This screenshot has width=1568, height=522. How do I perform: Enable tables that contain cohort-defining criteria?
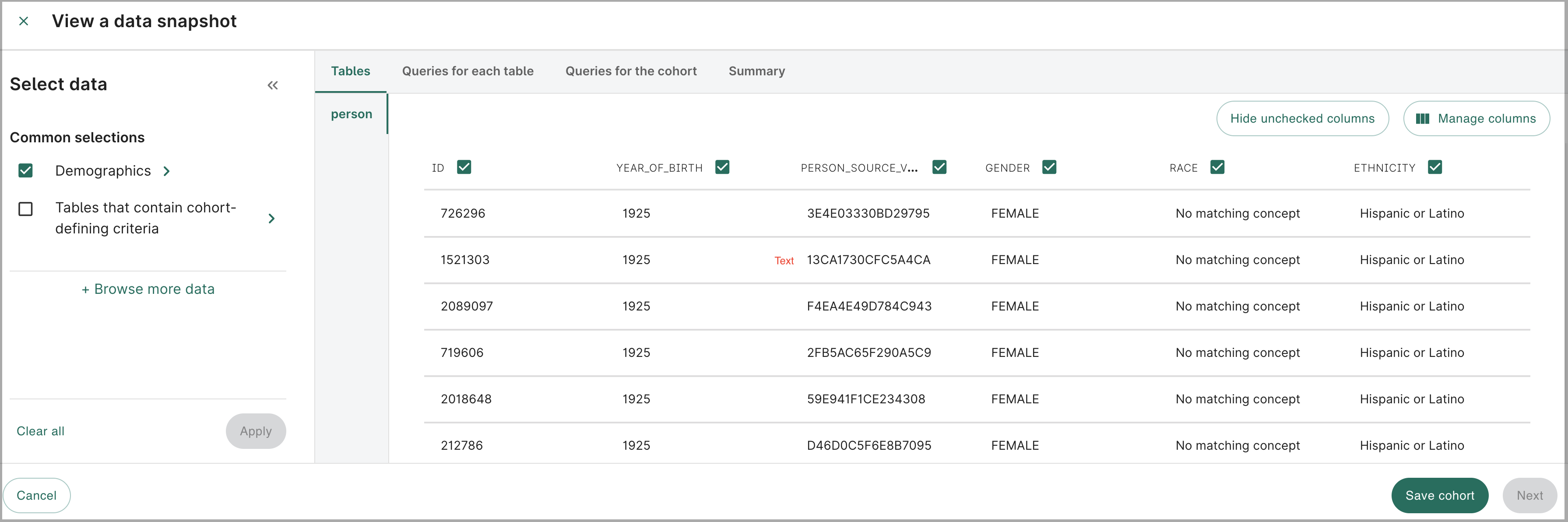(25, 209)
